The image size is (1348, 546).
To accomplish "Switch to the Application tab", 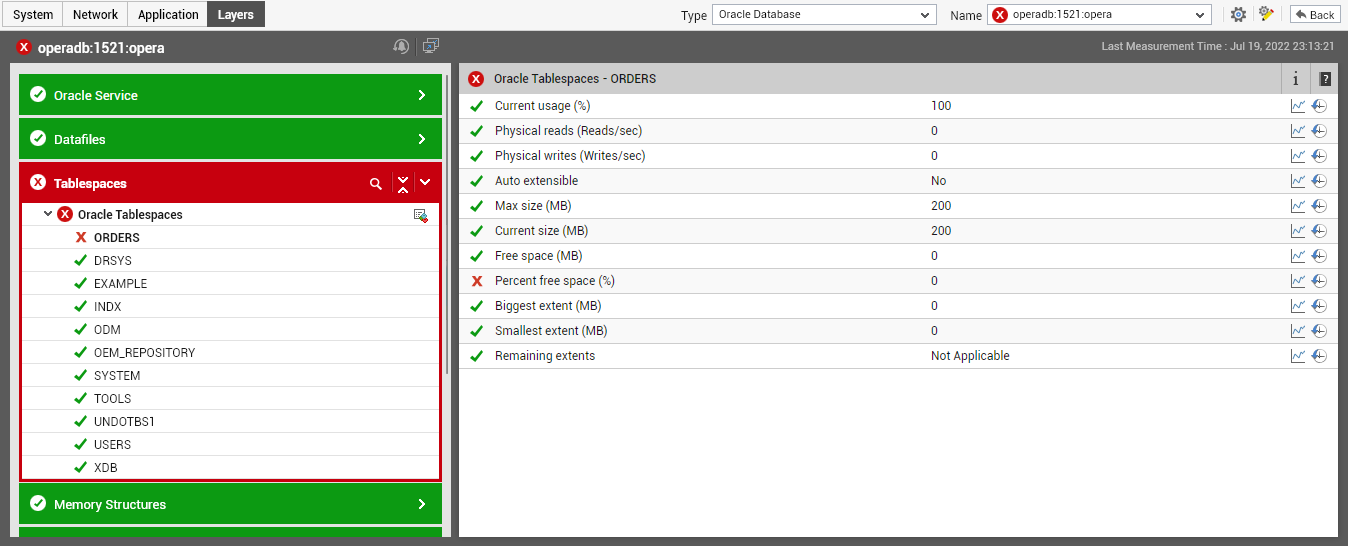I will (168, 14).
